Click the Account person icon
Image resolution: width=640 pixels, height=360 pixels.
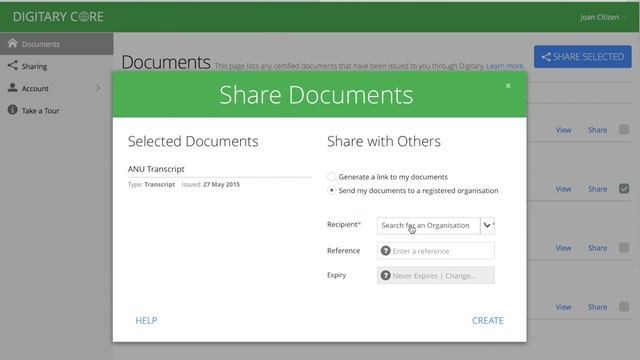pyautogui.click(x=13, y=87)
